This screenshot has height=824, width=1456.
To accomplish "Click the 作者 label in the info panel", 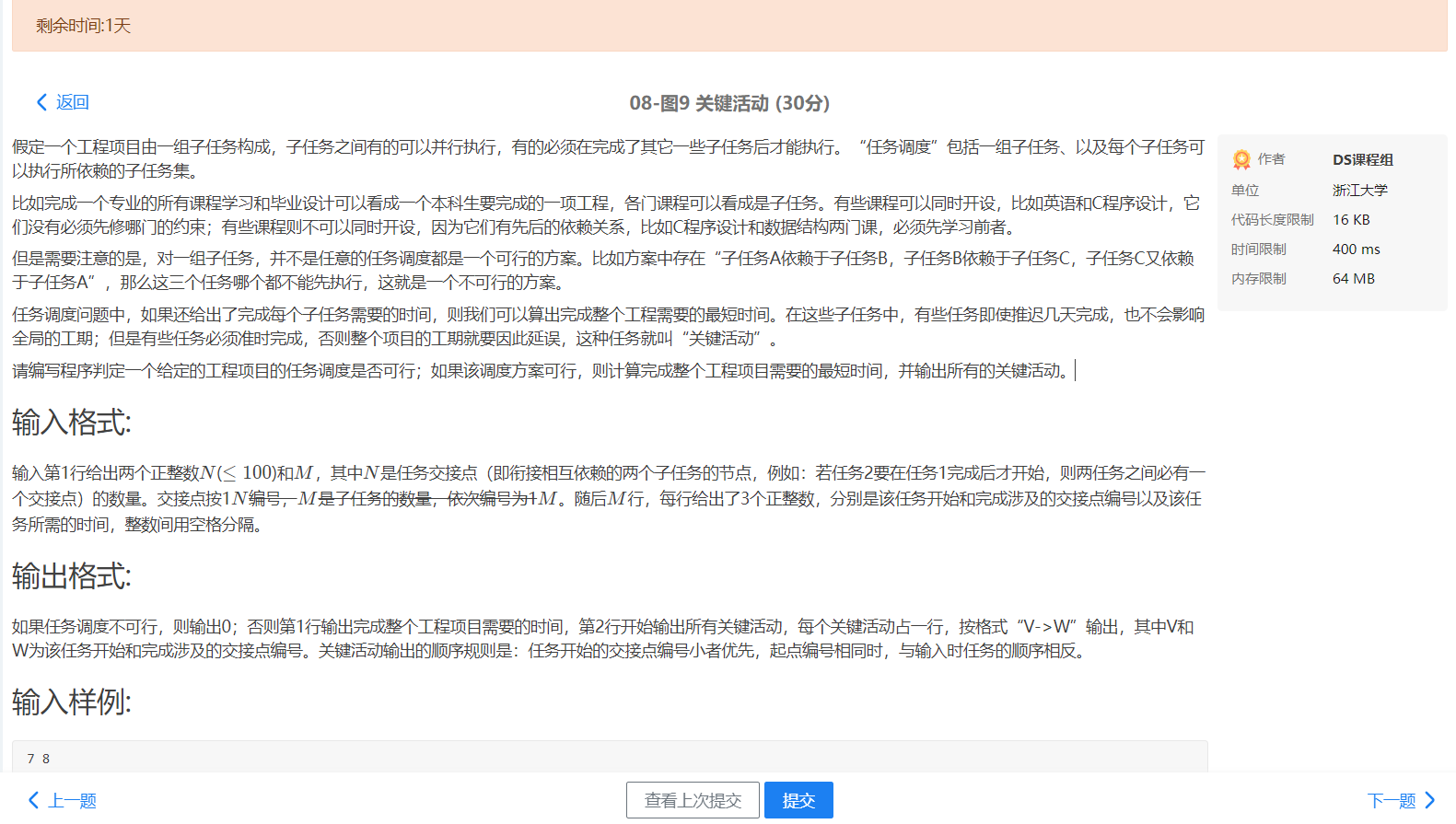I will (1271, 159).
